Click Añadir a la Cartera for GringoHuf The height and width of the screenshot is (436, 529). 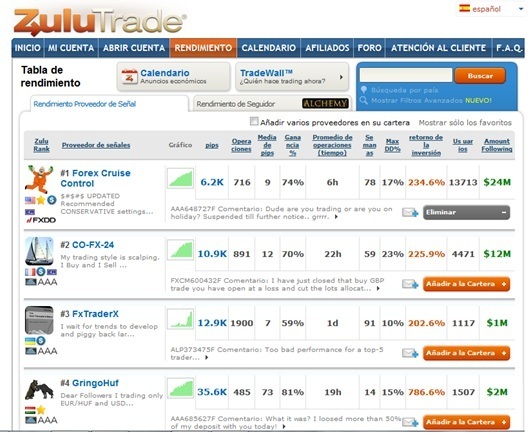pos(466,422)
